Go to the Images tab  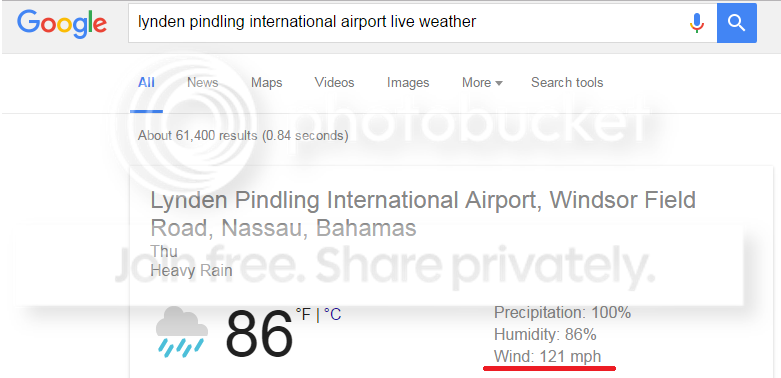click(x=408, y=83)
